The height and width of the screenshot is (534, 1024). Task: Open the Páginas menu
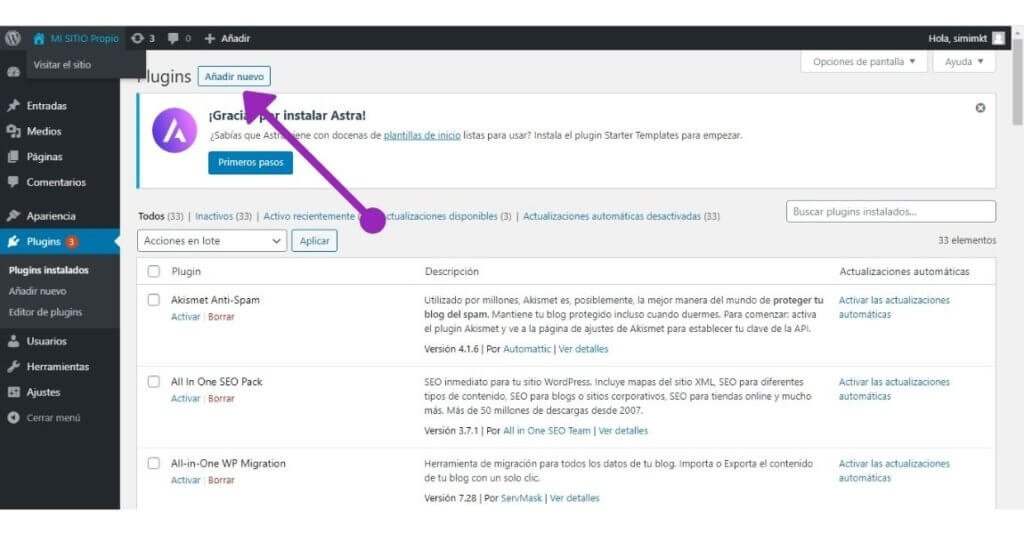point(44,157)
